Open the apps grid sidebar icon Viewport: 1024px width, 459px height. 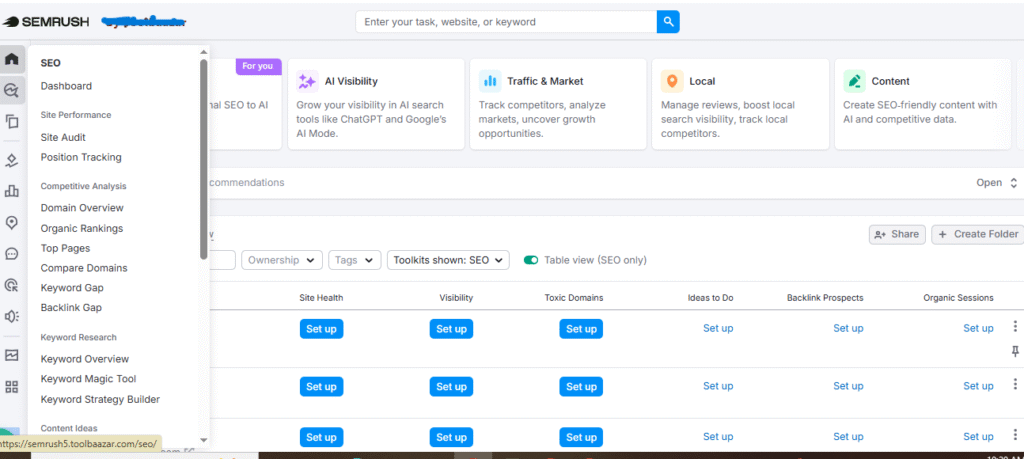pyautogui.click(x=11, y=387)
